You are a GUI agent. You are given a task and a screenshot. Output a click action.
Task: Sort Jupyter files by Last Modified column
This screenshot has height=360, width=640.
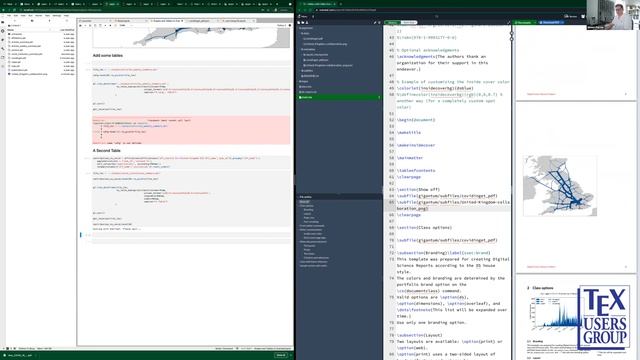[x=67, y=30]
